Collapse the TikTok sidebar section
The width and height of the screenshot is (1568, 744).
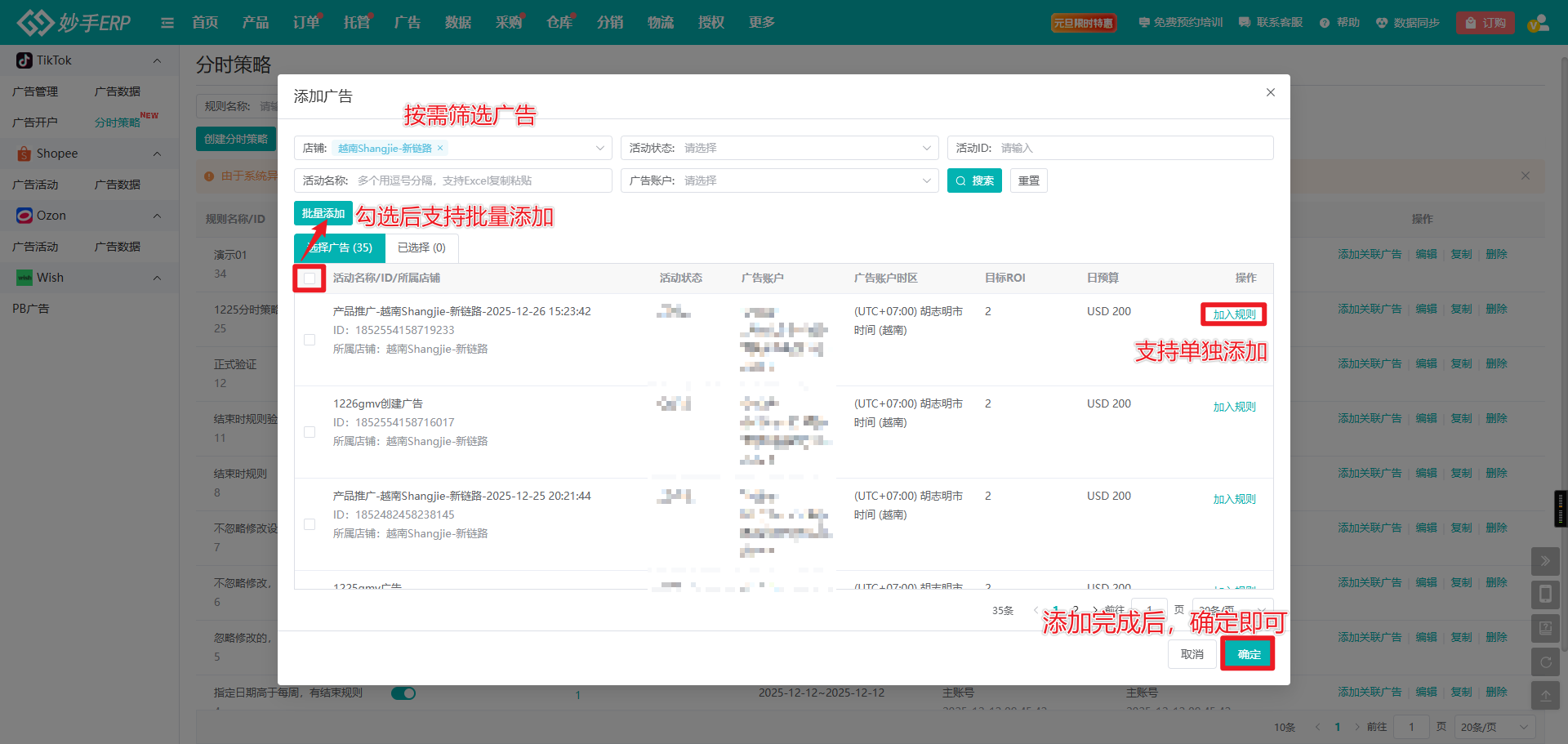(x=157, y=60)
